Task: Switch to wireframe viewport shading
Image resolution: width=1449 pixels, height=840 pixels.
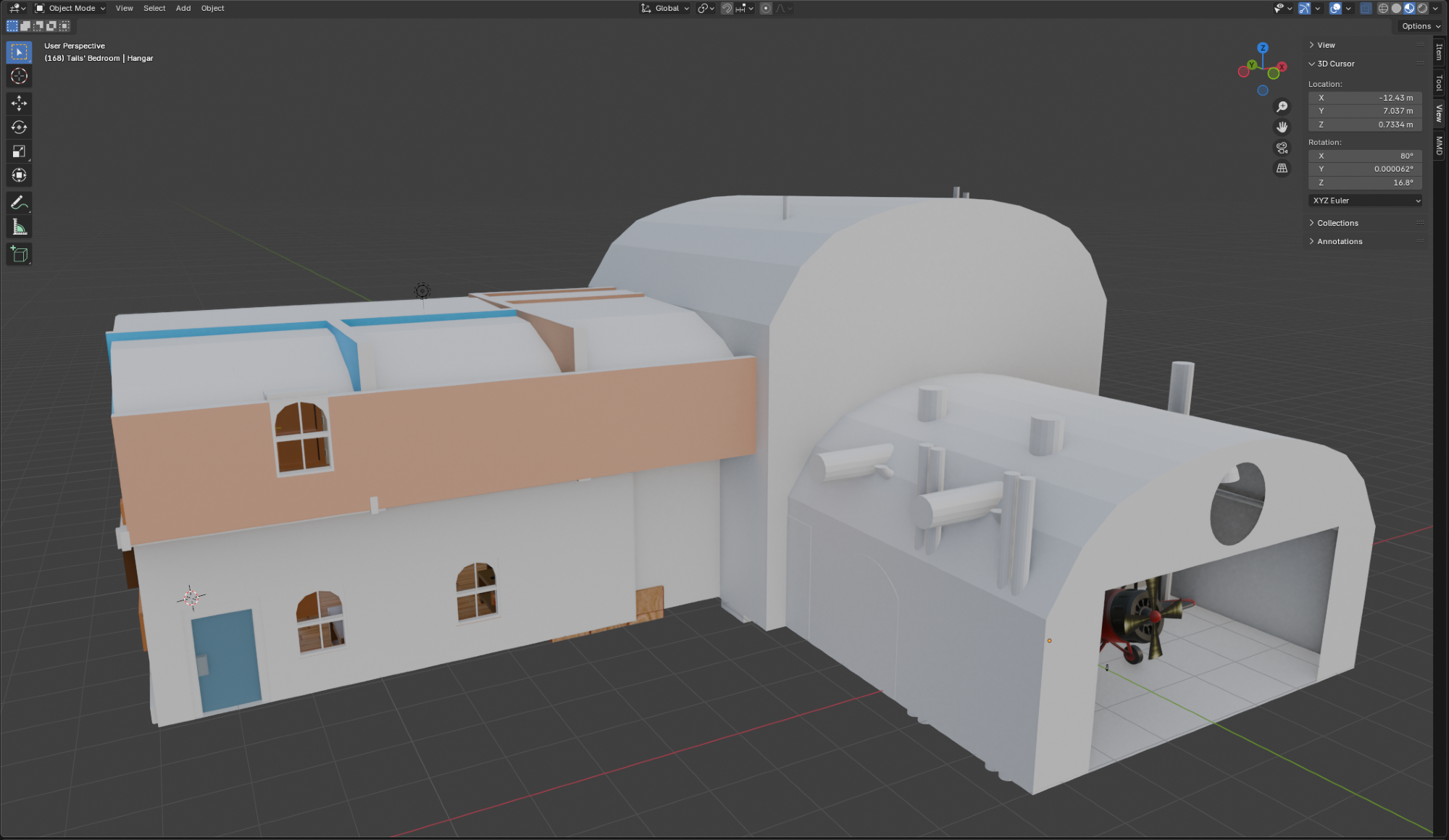Action: (1383, 9)
